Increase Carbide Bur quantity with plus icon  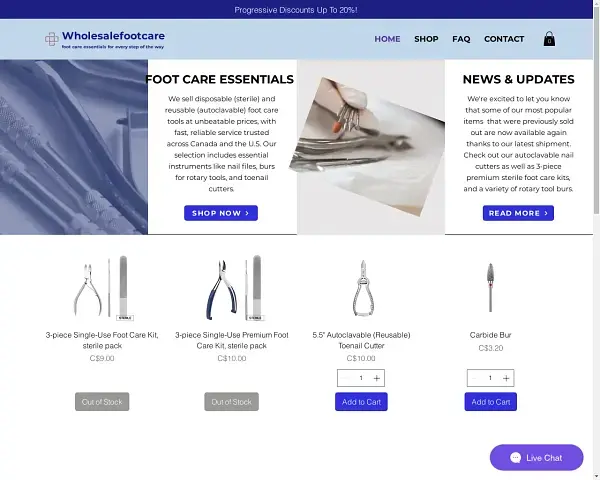(x=506, y=378)
